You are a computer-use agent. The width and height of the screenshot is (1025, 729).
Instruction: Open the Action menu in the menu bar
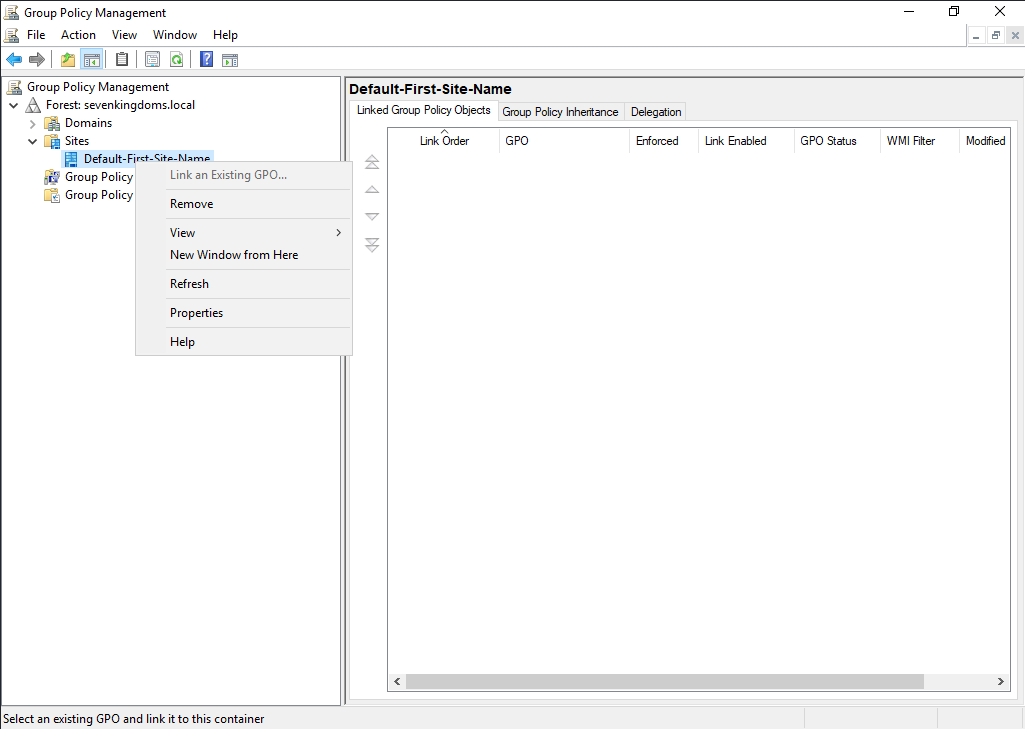pos(78,35)
